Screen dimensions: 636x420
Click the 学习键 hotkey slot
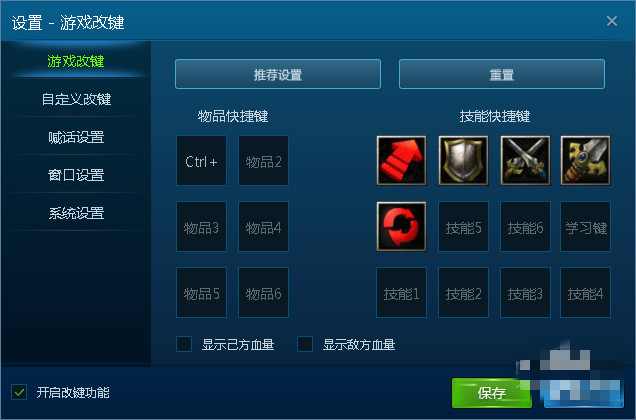click(585, 227)
